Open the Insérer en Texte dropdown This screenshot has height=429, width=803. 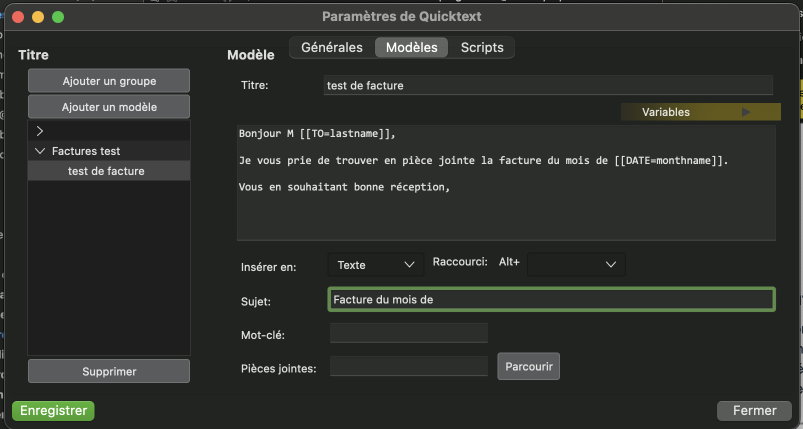(x=375, y=264)
